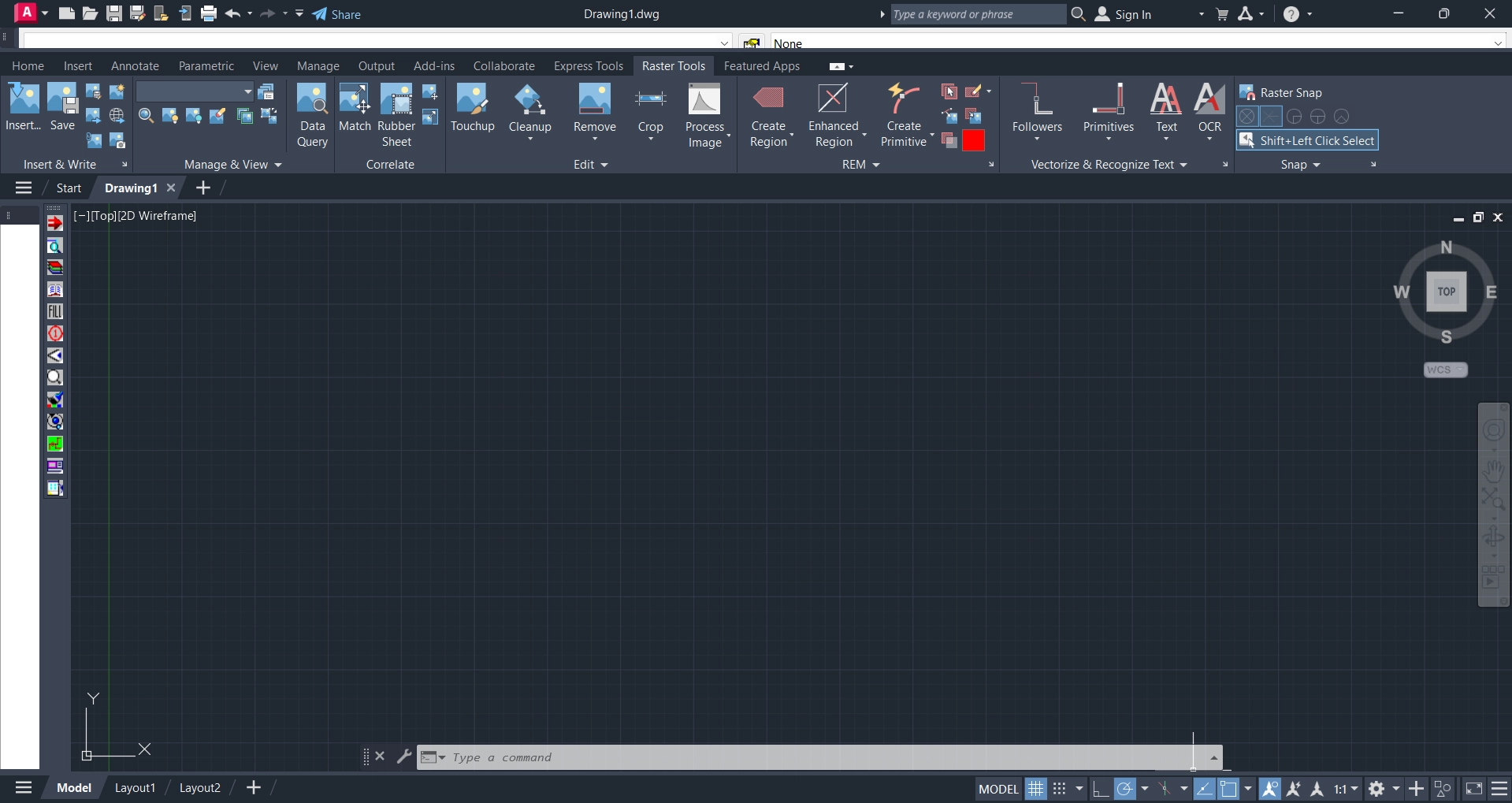
Task: Click the red color swatch in REM
Action: 974,141
